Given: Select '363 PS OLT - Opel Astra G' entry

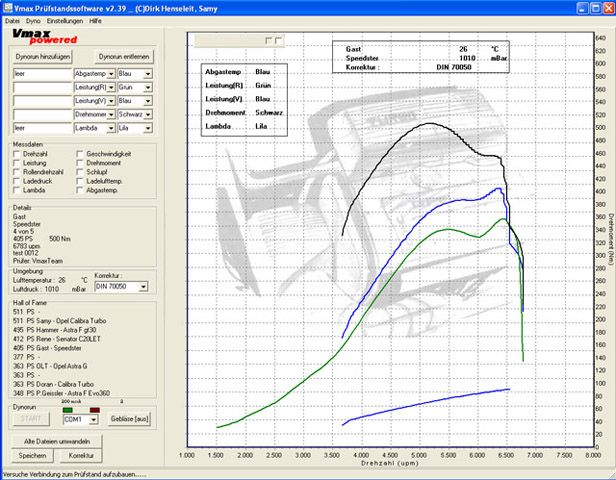Looking at the screenshot, I should pyautogui.click(x=50, y=366).
